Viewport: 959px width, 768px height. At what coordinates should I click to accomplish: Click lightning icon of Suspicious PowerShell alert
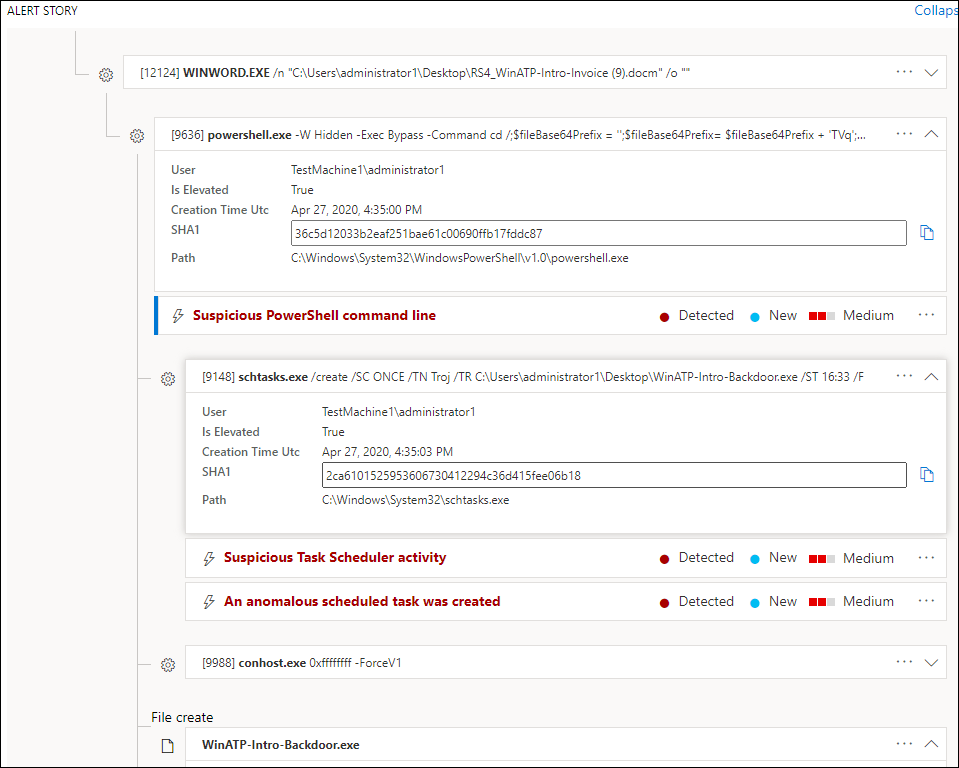tap(178, 316)
